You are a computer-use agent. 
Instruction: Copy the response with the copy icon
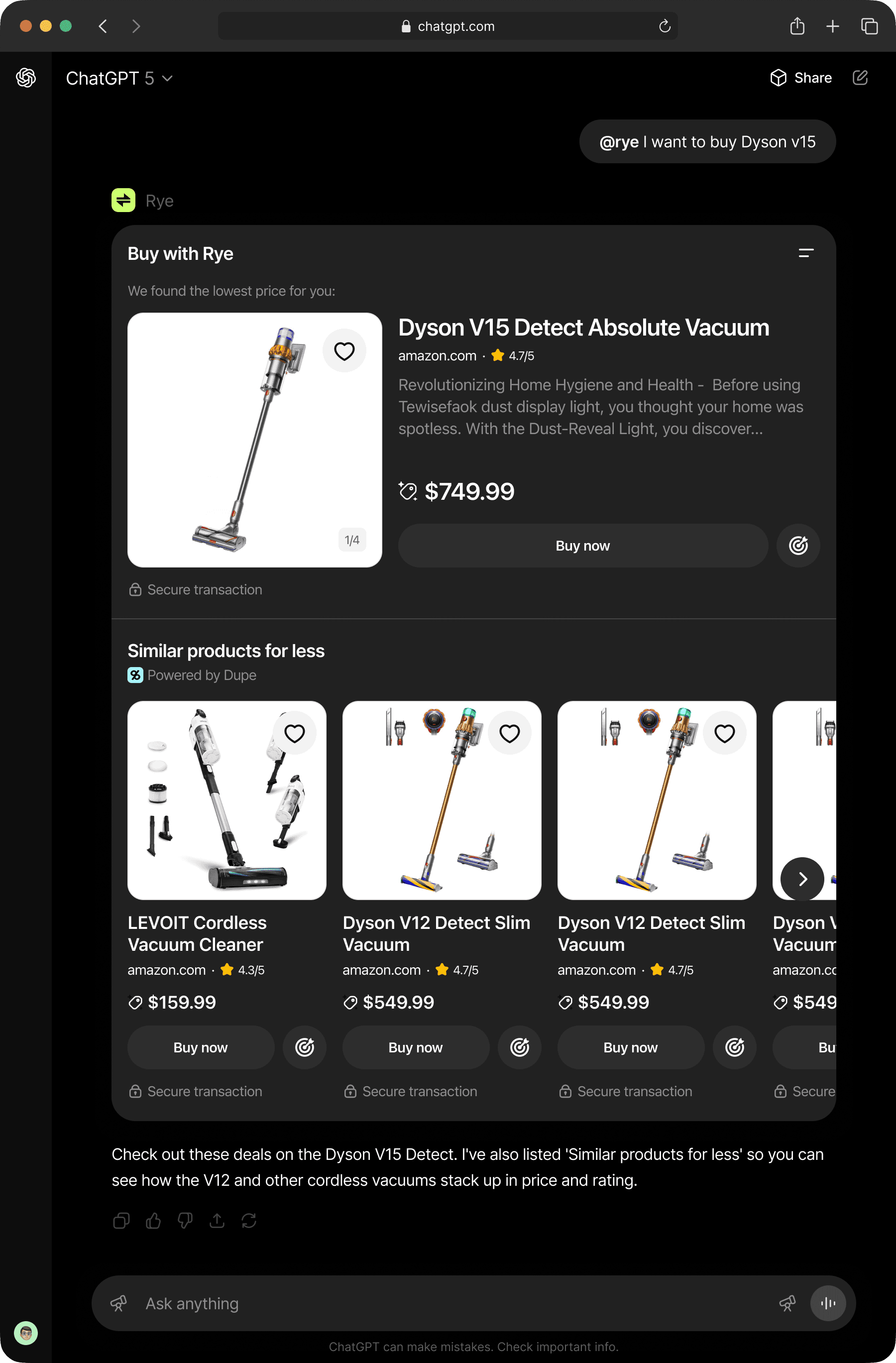pyautogui.click(x=121, y=1221)
